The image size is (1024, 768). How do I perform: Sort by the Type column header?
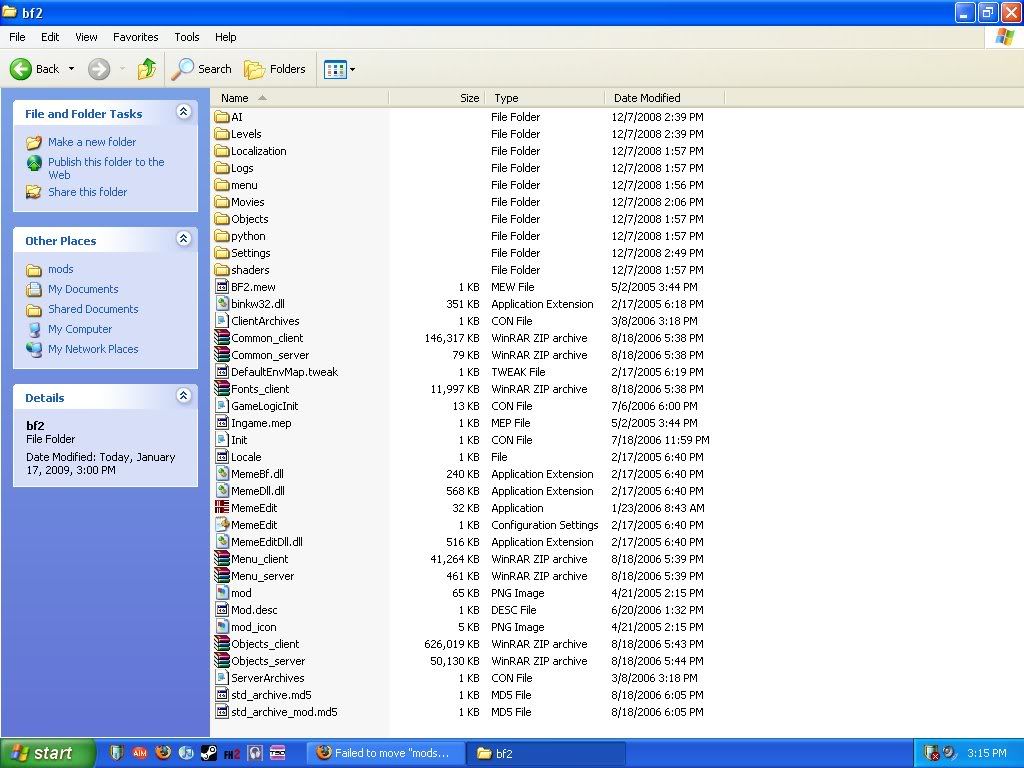point(544,98)
